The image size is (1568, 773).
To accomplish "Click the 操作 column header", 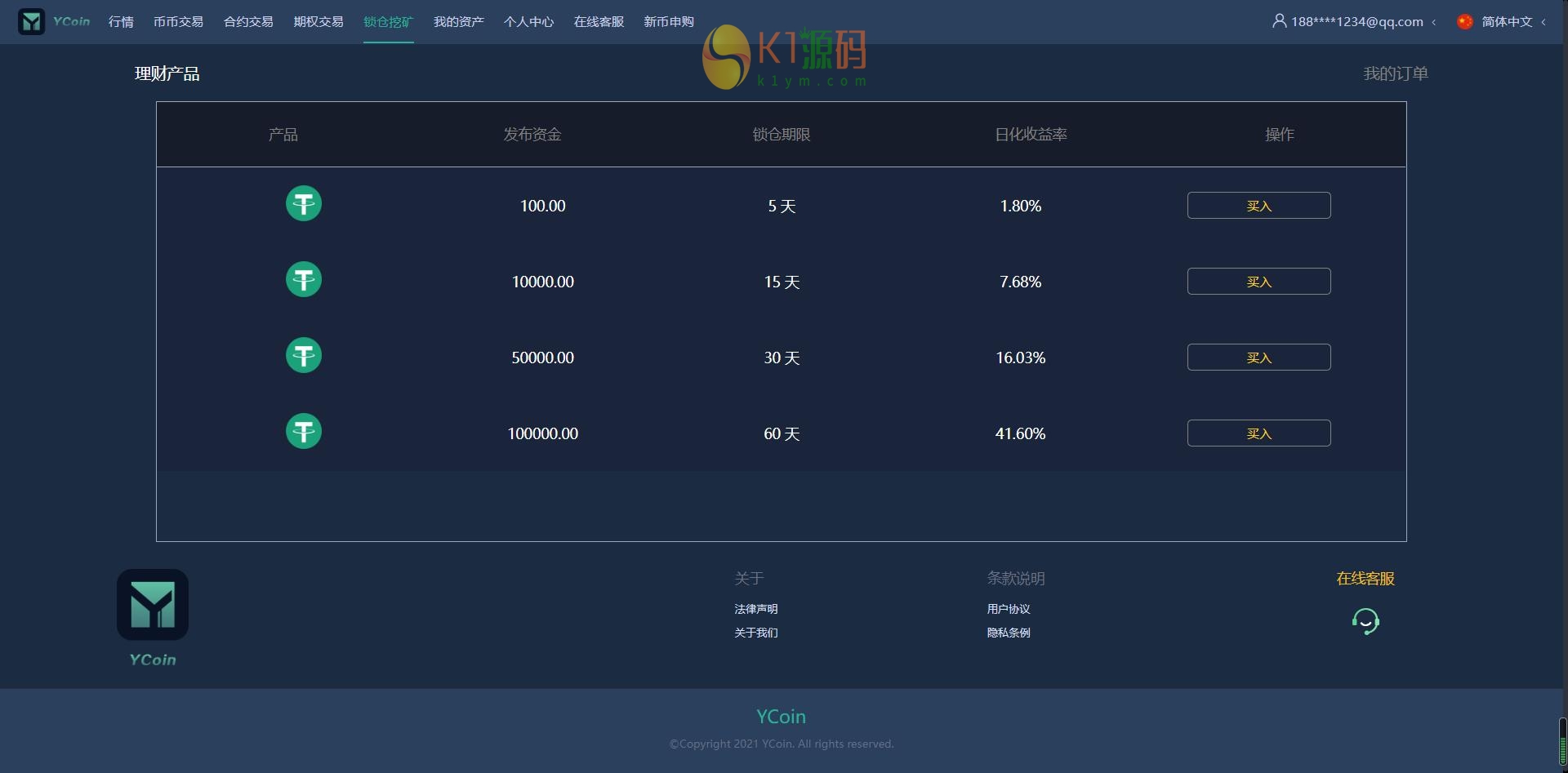I will click(1280, 135).
